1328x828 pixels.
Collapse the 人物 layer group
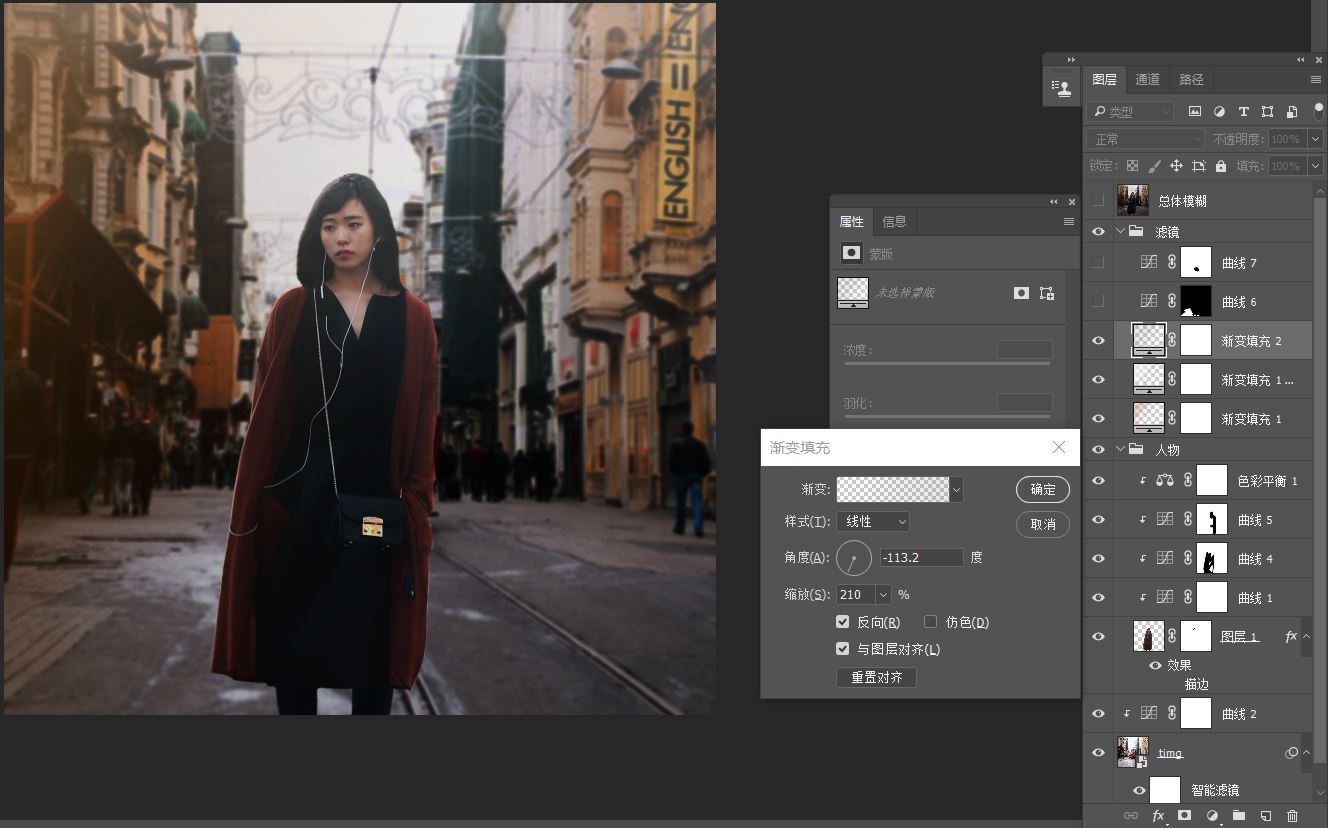tap(1121, 450)
